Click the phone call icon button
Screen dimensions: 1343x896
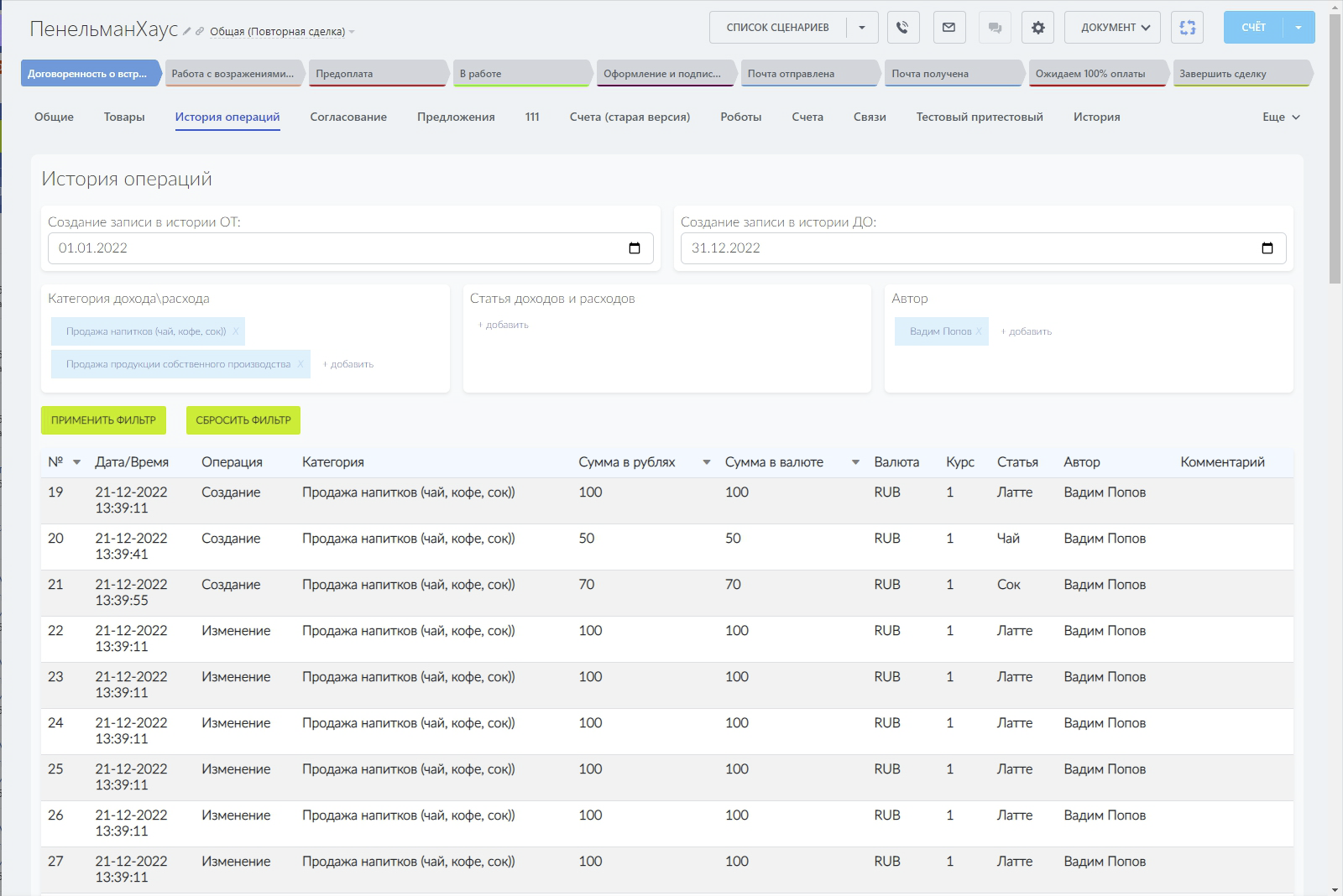click(x=902, y=28)
